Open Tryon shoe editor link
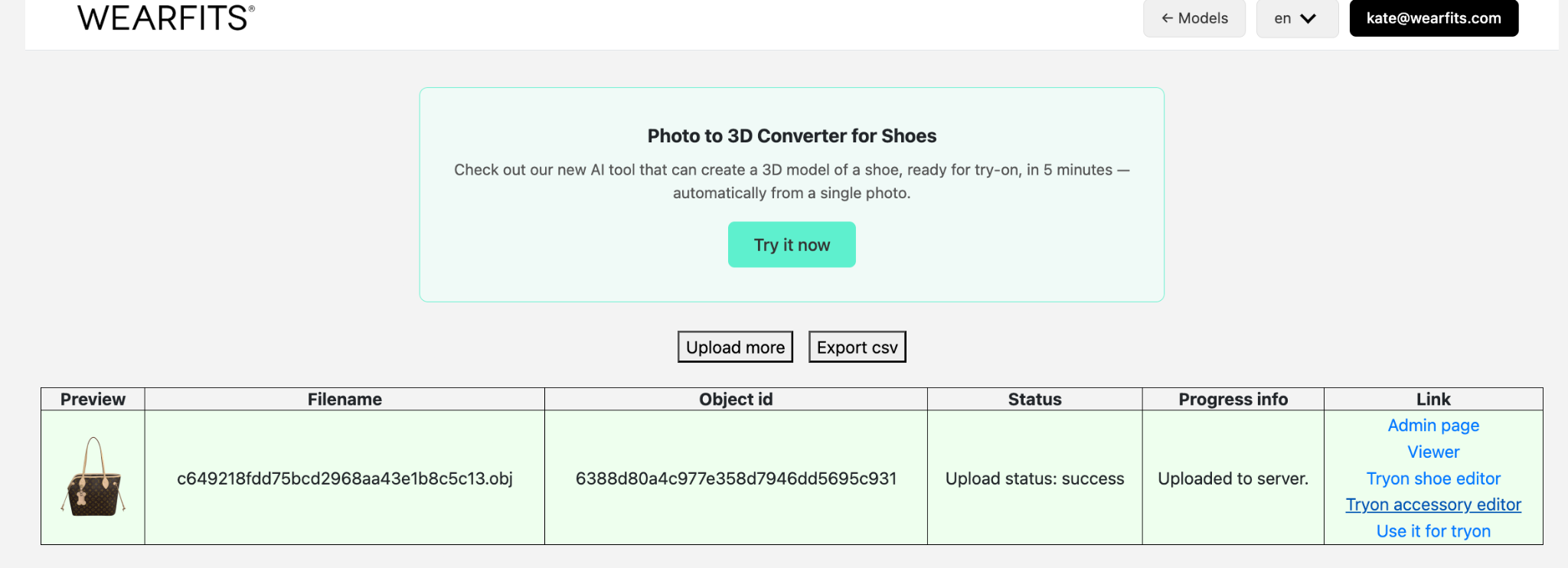Image resolution: width=1568 pixels, height=568 pixels. pos(1432,478)
